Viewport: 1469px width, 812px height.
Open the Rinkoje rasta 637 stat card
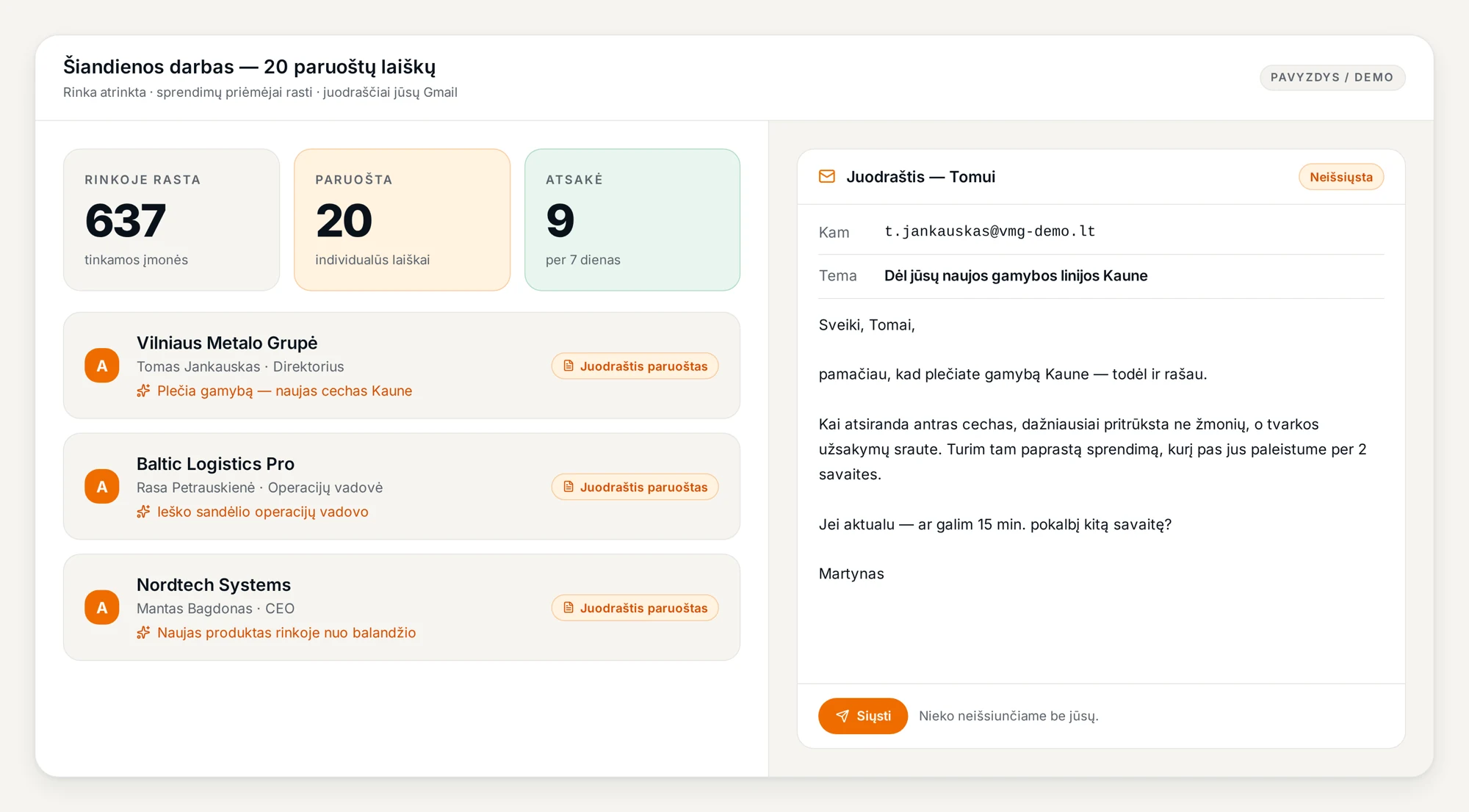click(x=172, y=220)
